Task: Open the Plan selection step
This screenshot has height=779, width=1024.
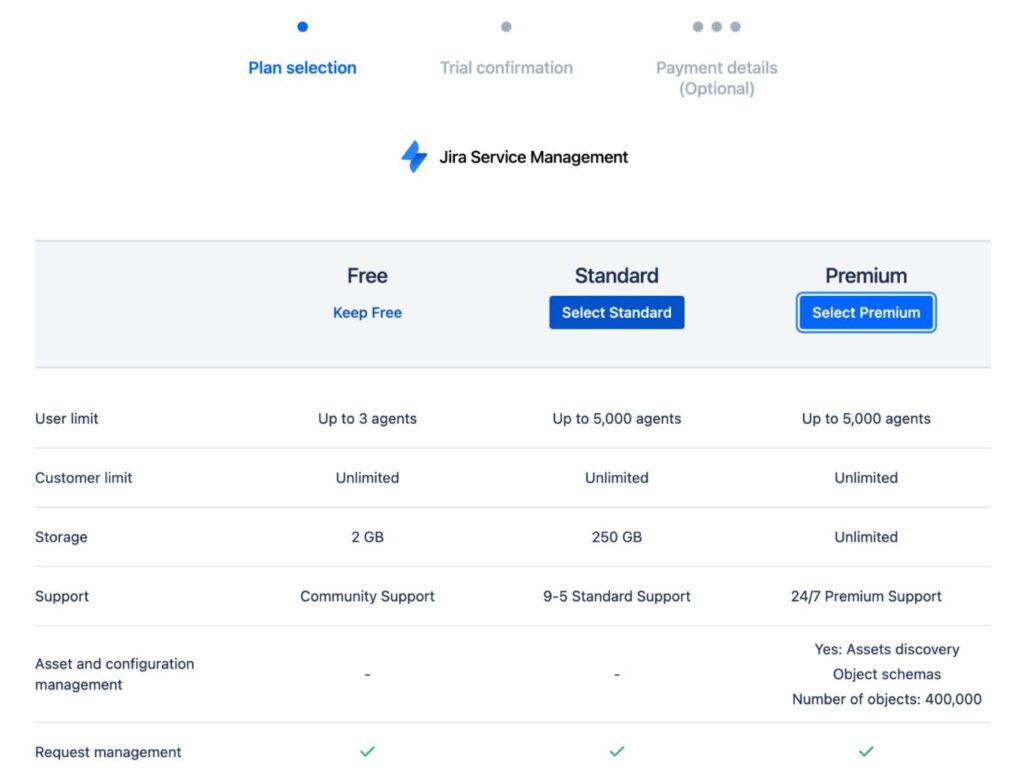Action: (302, 67)
